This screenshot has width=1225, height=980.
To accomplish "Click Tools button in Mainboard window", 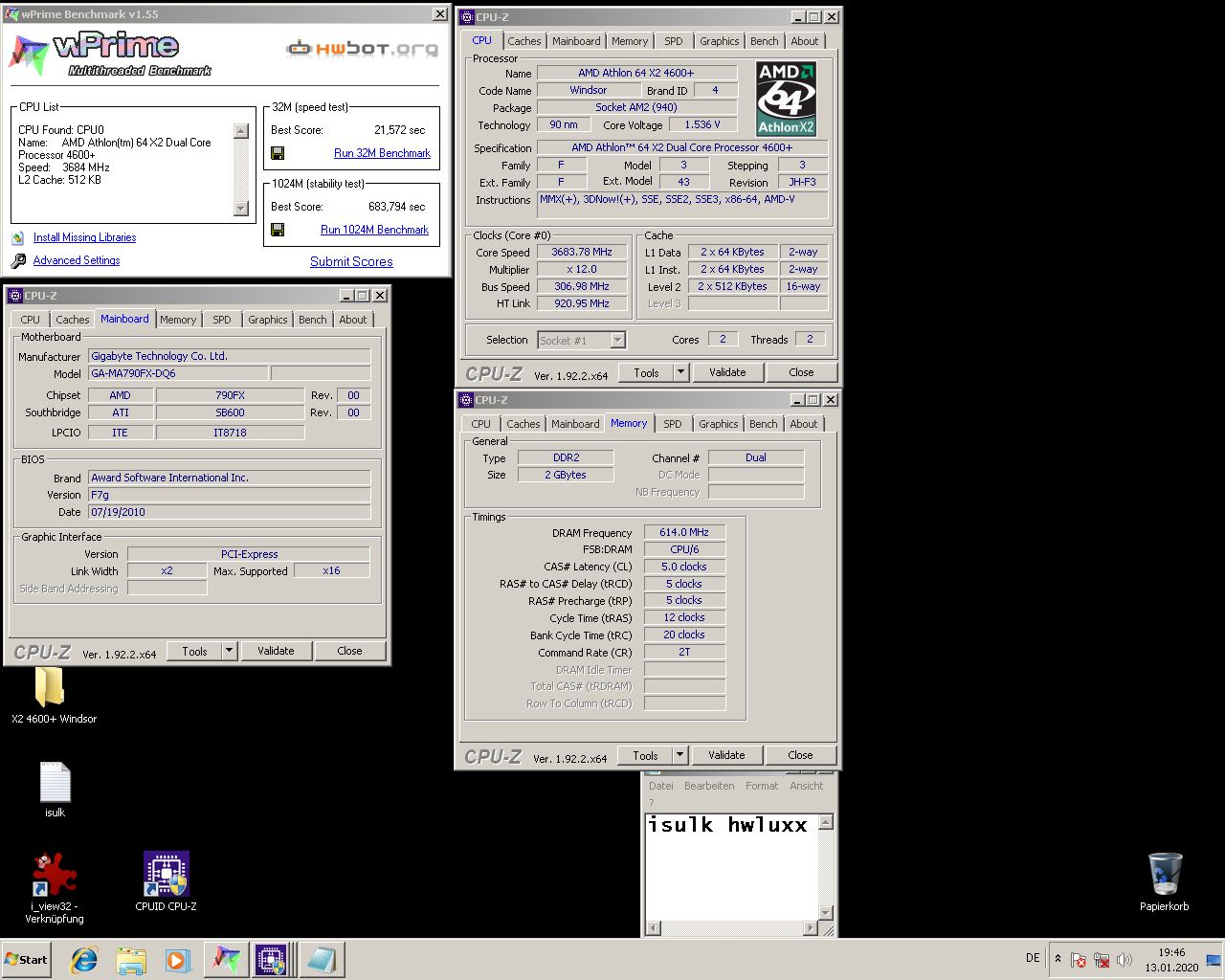I will coord(194,651).
